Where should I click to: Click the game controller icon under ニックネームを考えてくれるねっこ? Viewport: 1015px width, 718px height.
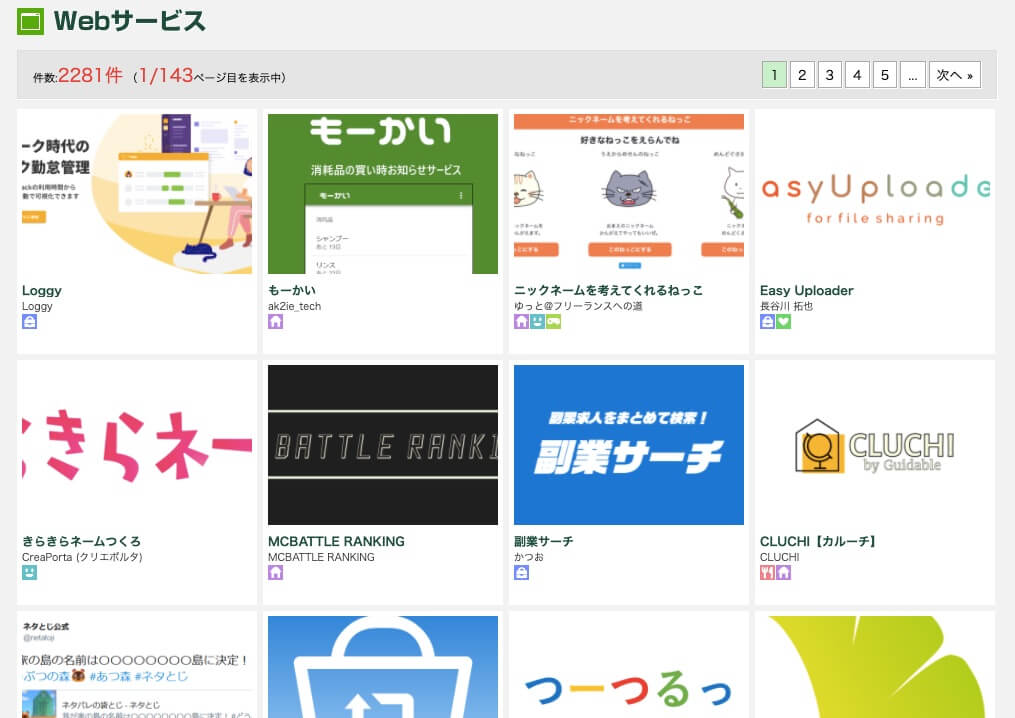tap(553, 322)
